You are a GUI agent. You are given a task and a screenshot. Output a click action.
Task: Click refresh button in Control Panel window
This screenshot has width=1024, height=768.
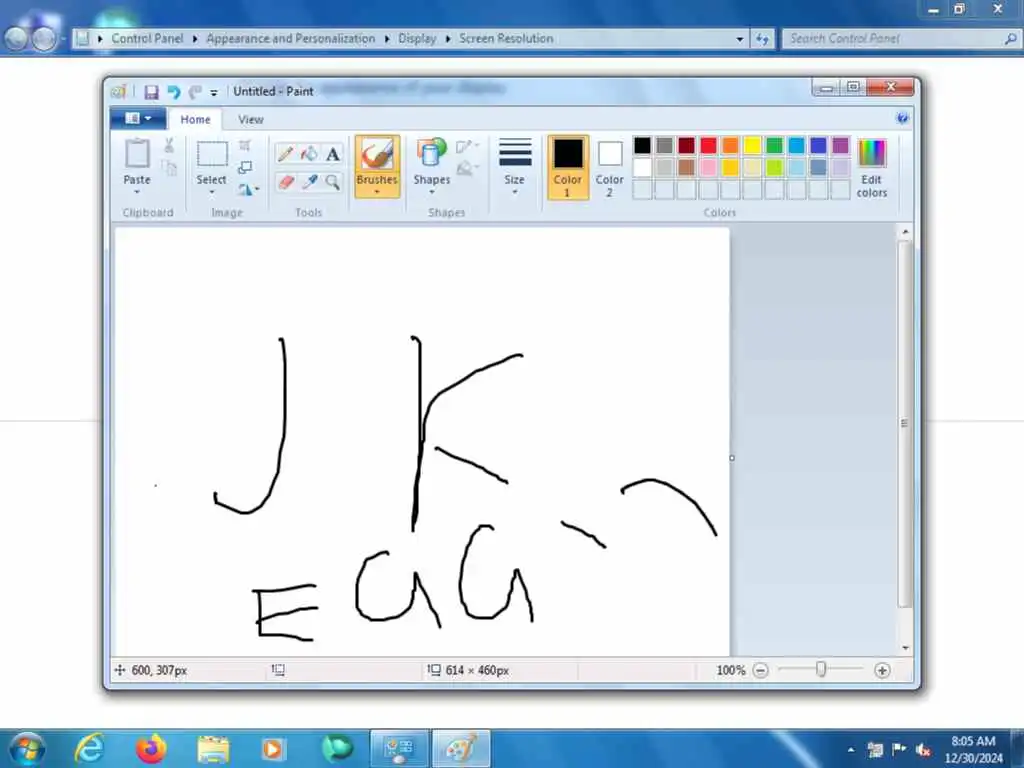(x=762, y=39)
